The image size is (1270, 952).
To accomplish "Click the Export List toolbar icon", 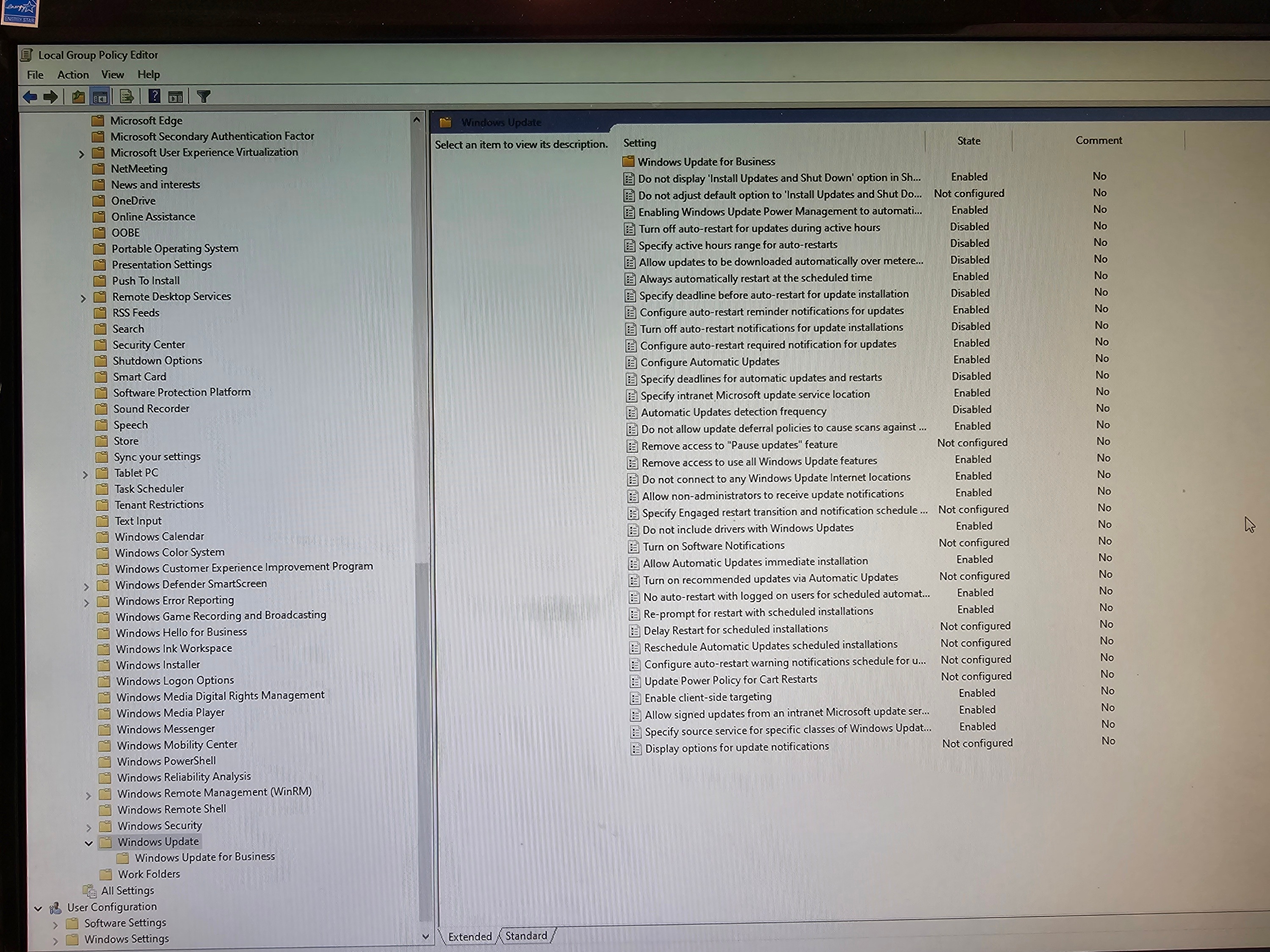I will coord(127,97).
